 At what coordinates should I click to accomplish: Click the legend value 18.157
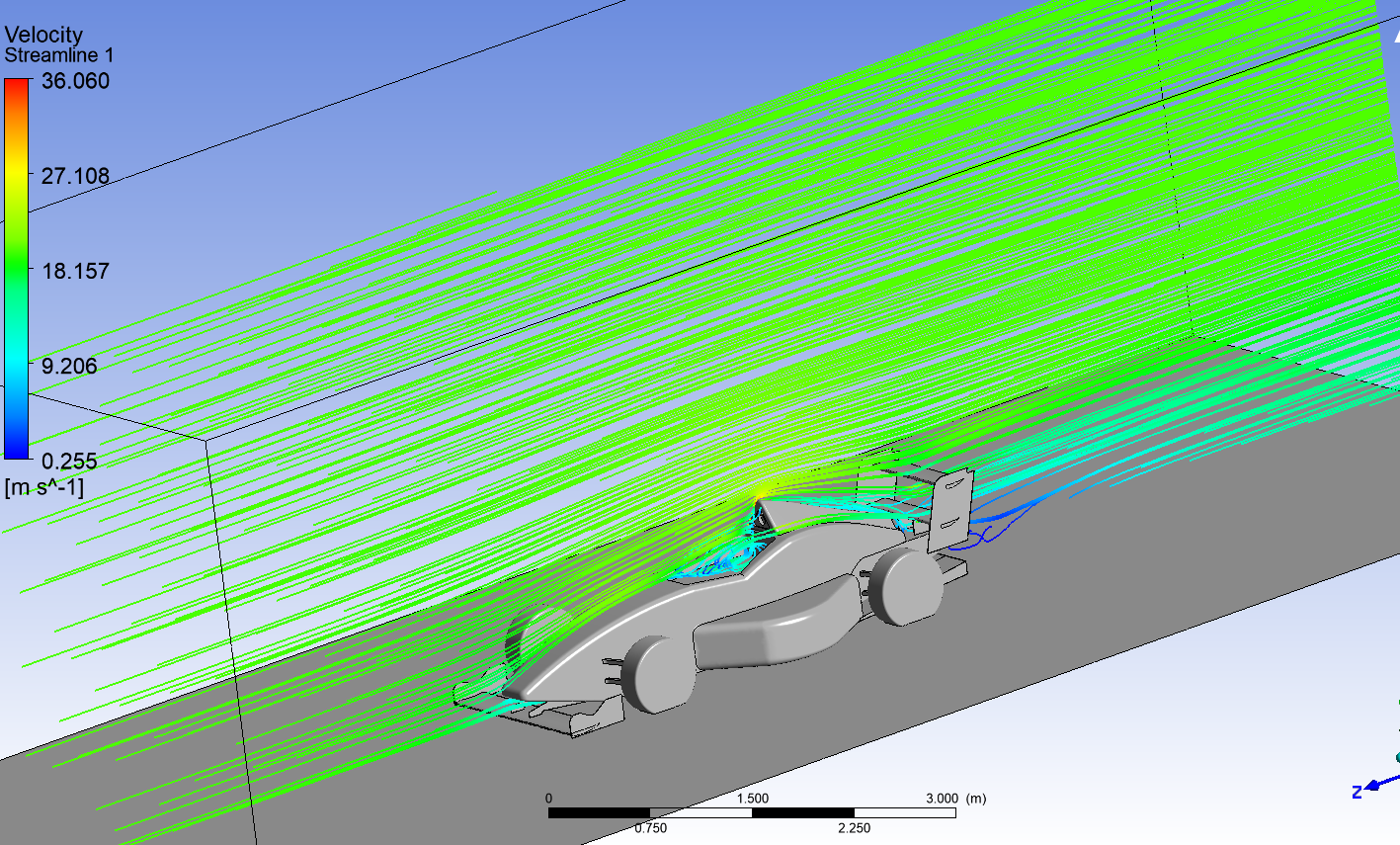(75, 271)
